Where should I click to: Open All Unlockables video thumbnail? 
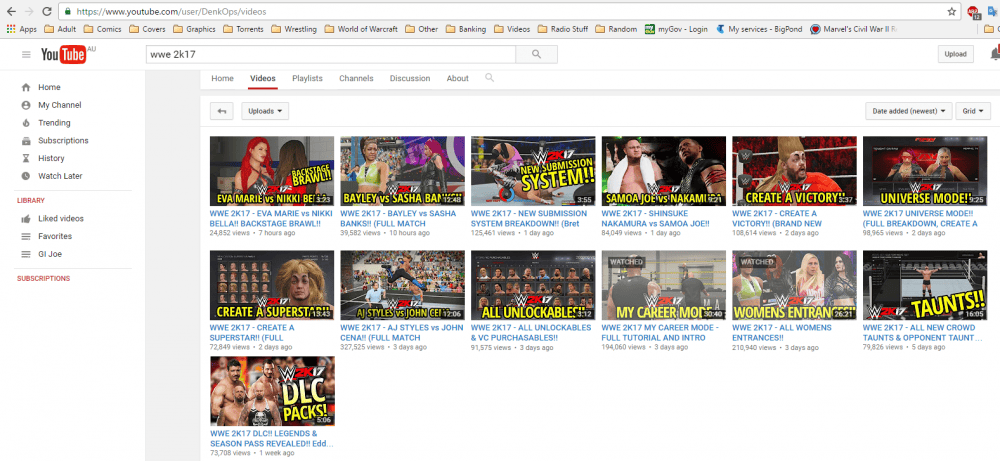coord(533,285)
